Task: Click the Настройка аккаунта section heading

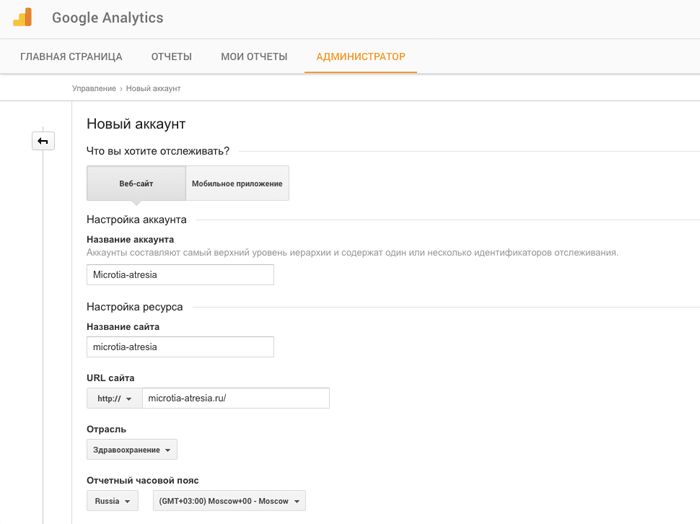Action: [137, 220]
